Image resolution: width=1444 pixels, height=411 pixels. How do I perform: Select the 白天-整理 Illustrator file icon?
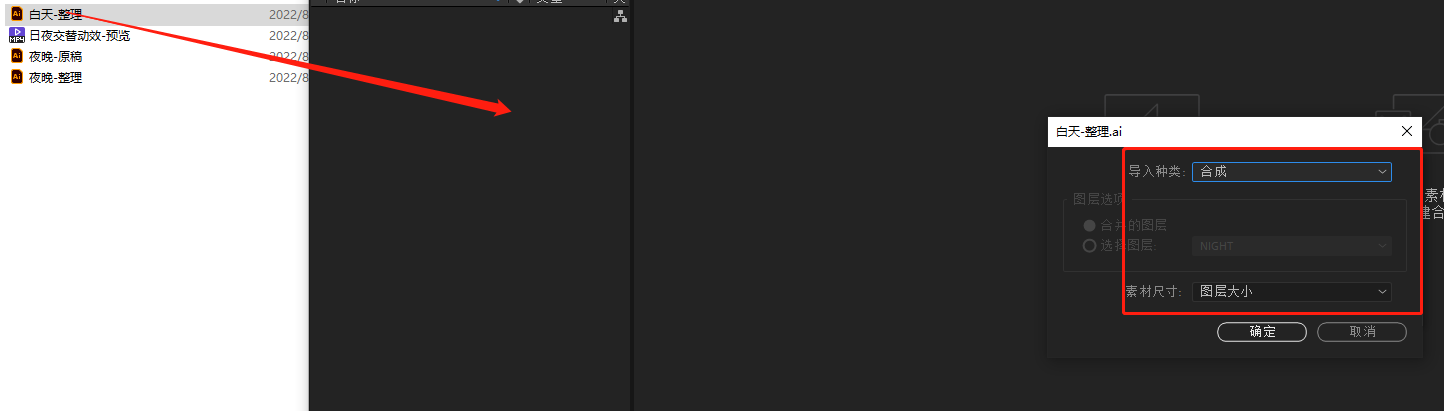click(16, 14)
